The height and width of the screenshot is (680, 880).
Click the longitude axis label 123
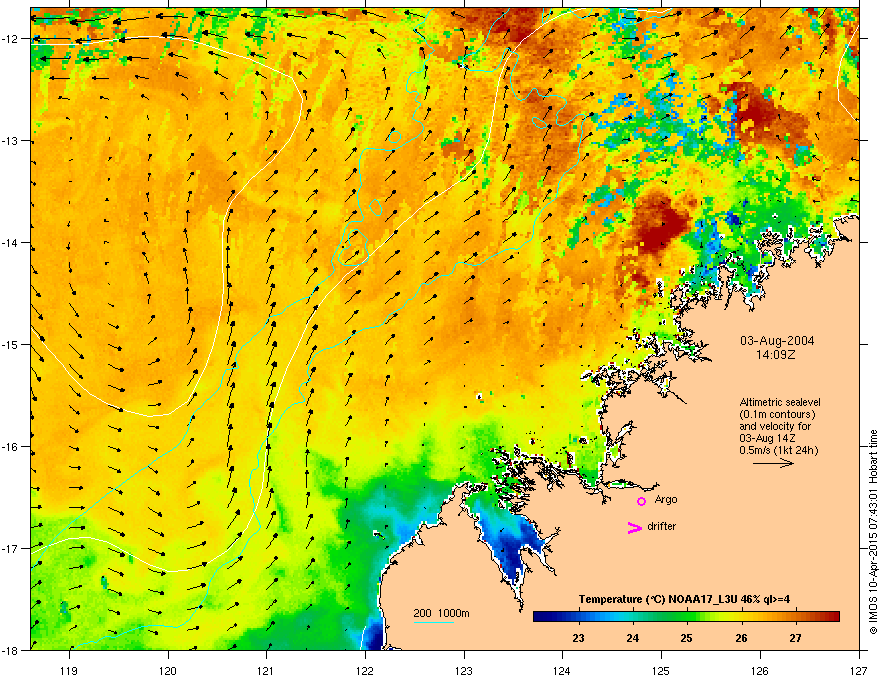point(464,670)
